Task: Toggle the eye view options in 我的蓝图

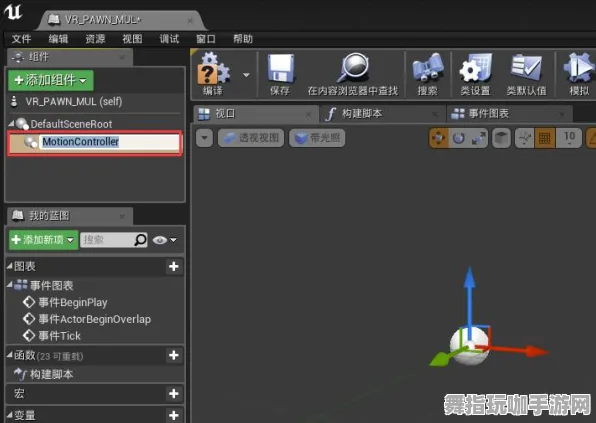Action: click(x=164, y=240)
